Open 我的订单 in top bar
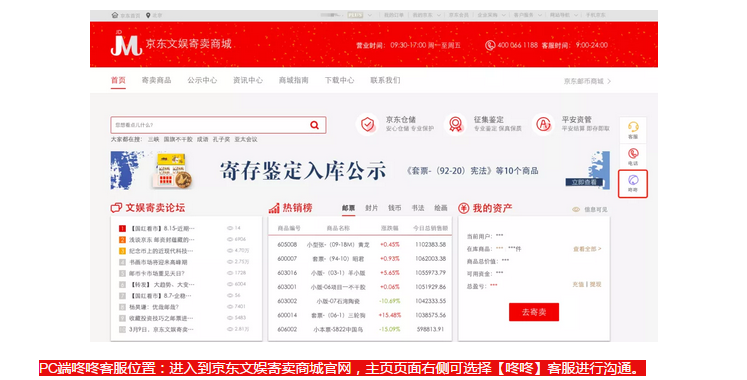The width and height of the screenshot is (747, 380). point(394,15)
